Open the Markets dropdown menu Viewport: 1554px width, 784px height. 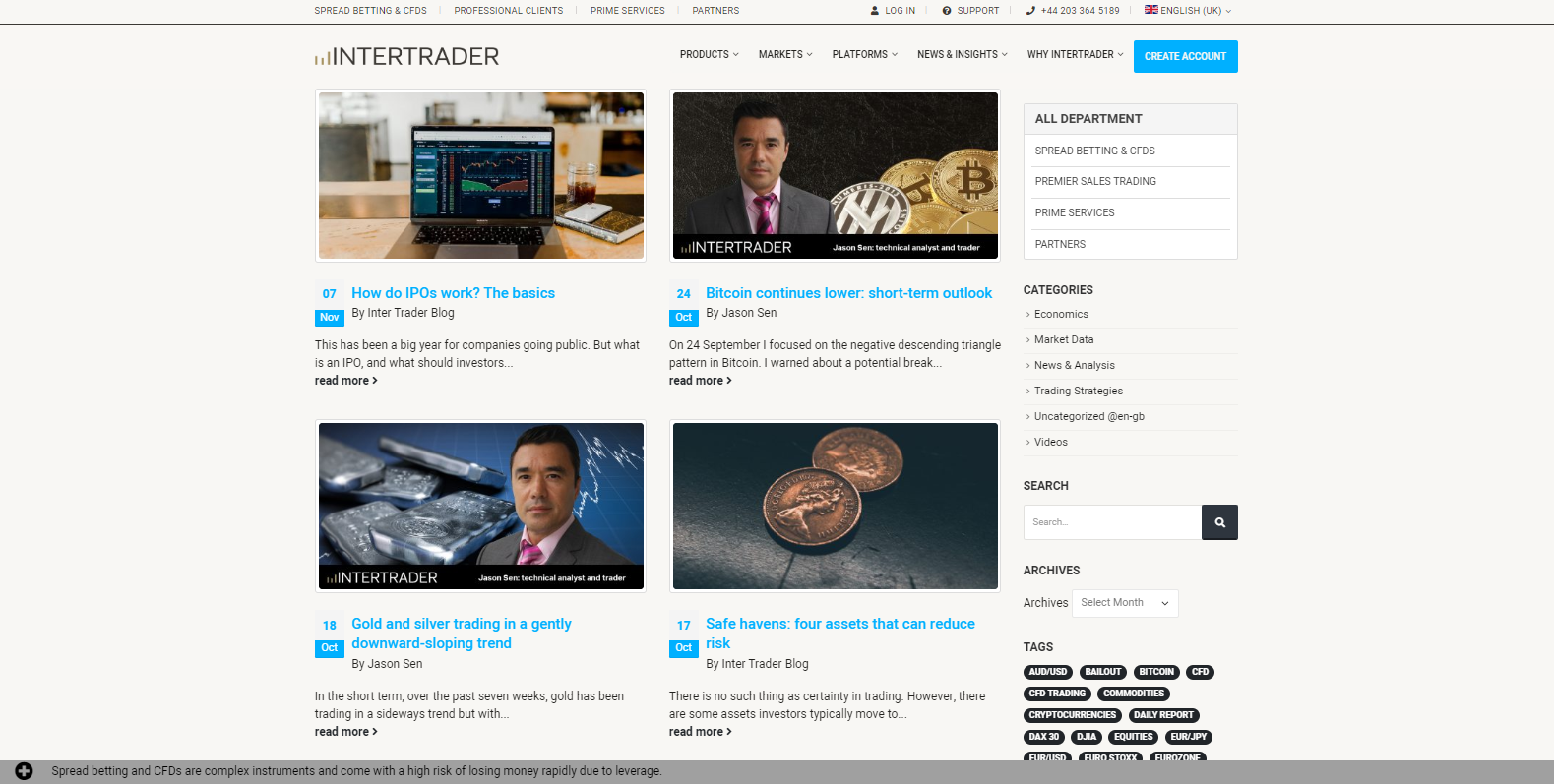coord(785,55)
